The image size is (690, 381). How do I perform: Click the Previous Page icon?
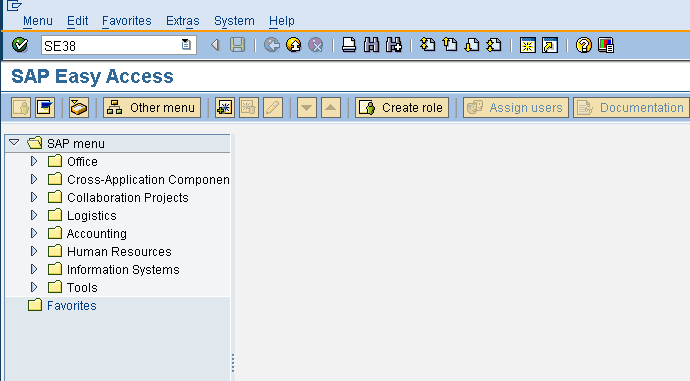450,45
